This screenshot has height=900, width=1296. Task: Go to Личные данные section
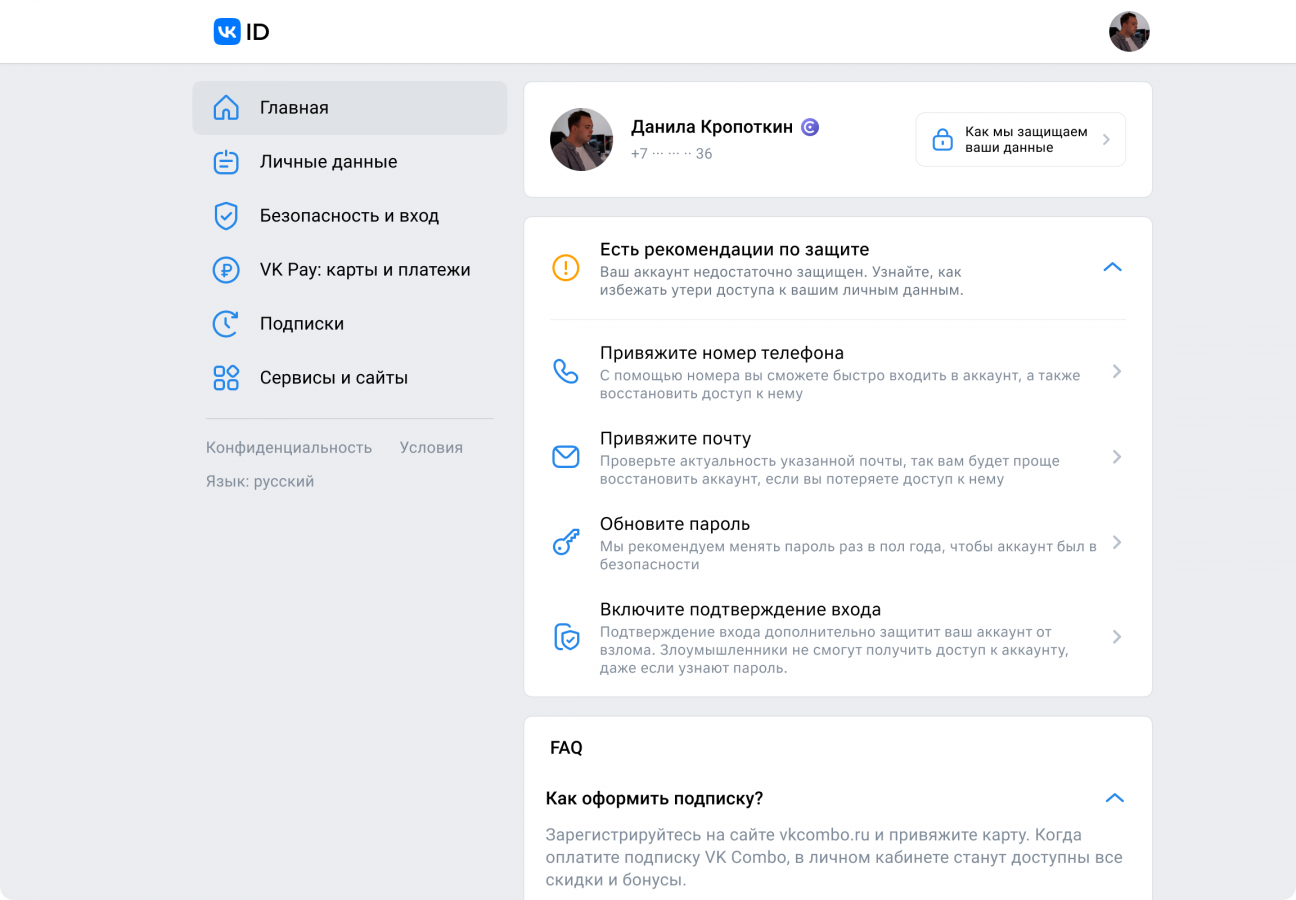pos(350,162)
